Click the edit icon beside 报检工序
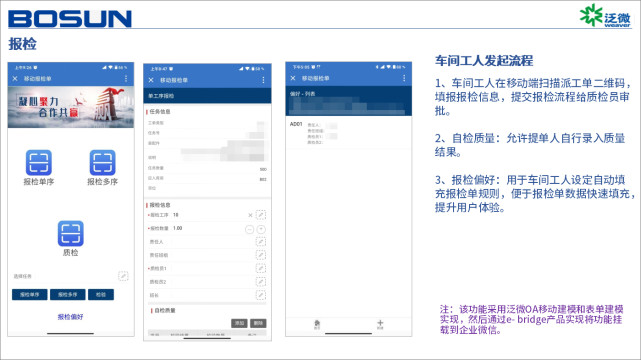Image resolution: width=641 pixels, height=360 pixels. [x=261, y=215]
